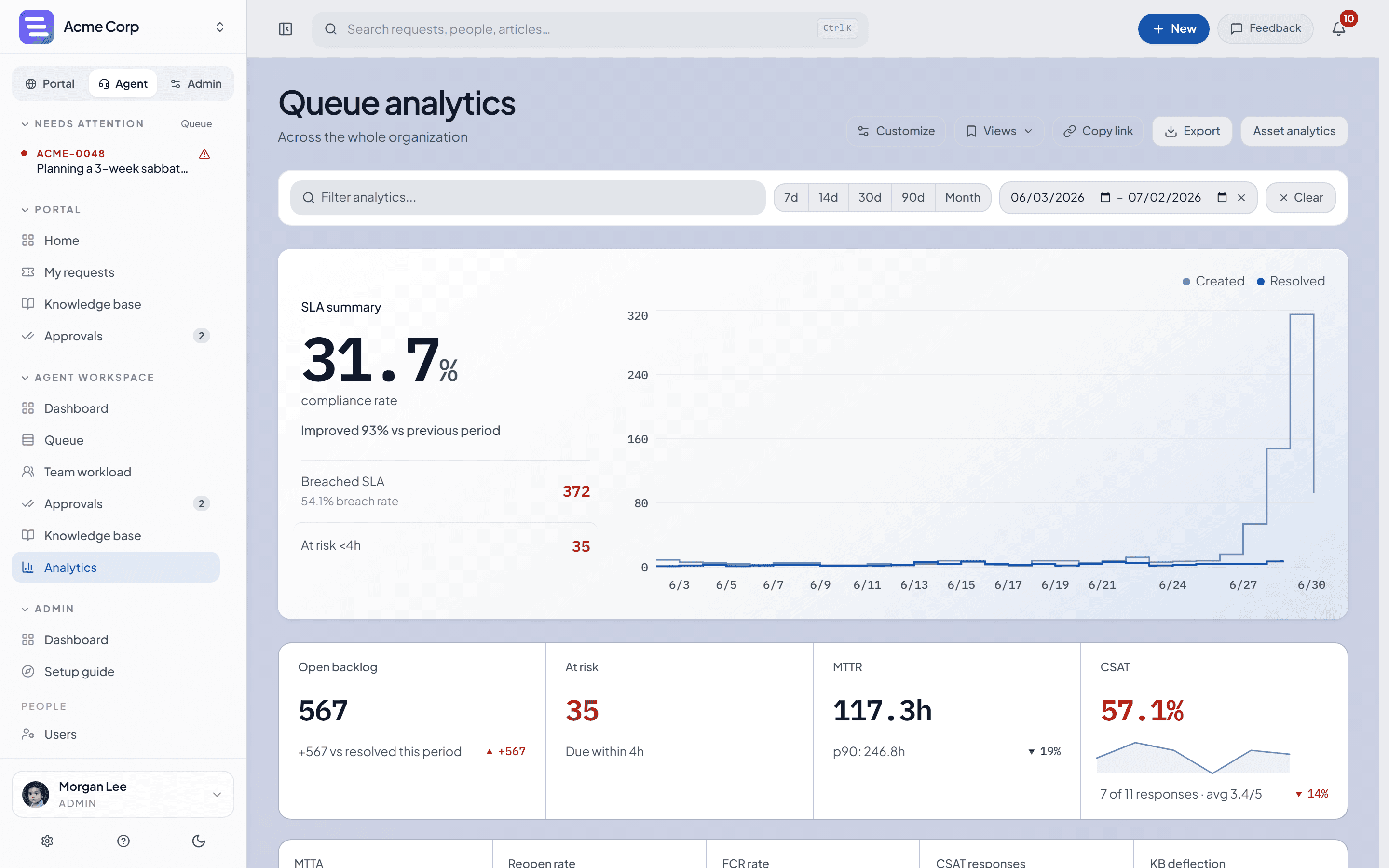1389x868 pixels.
Task: Click the Admin Dashboard icon
Action: click(x=28, y=639)
